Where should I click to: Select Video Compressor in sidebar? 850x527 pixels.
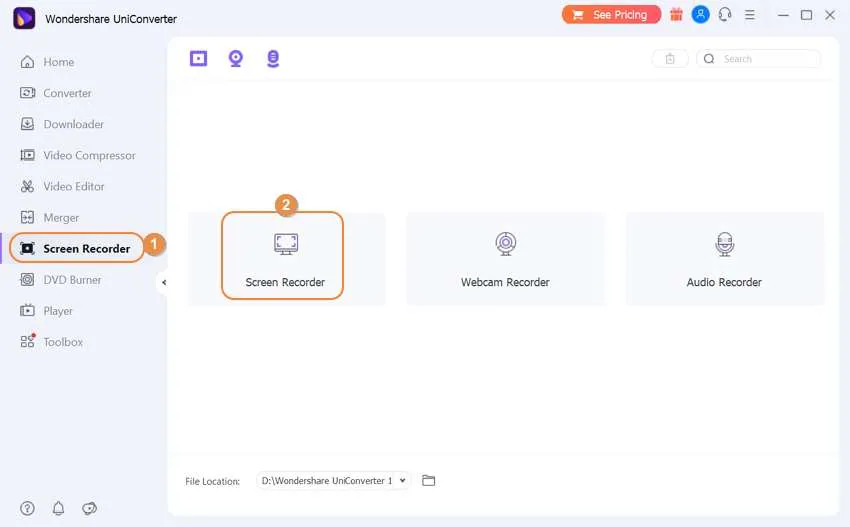tap(78, 156)
